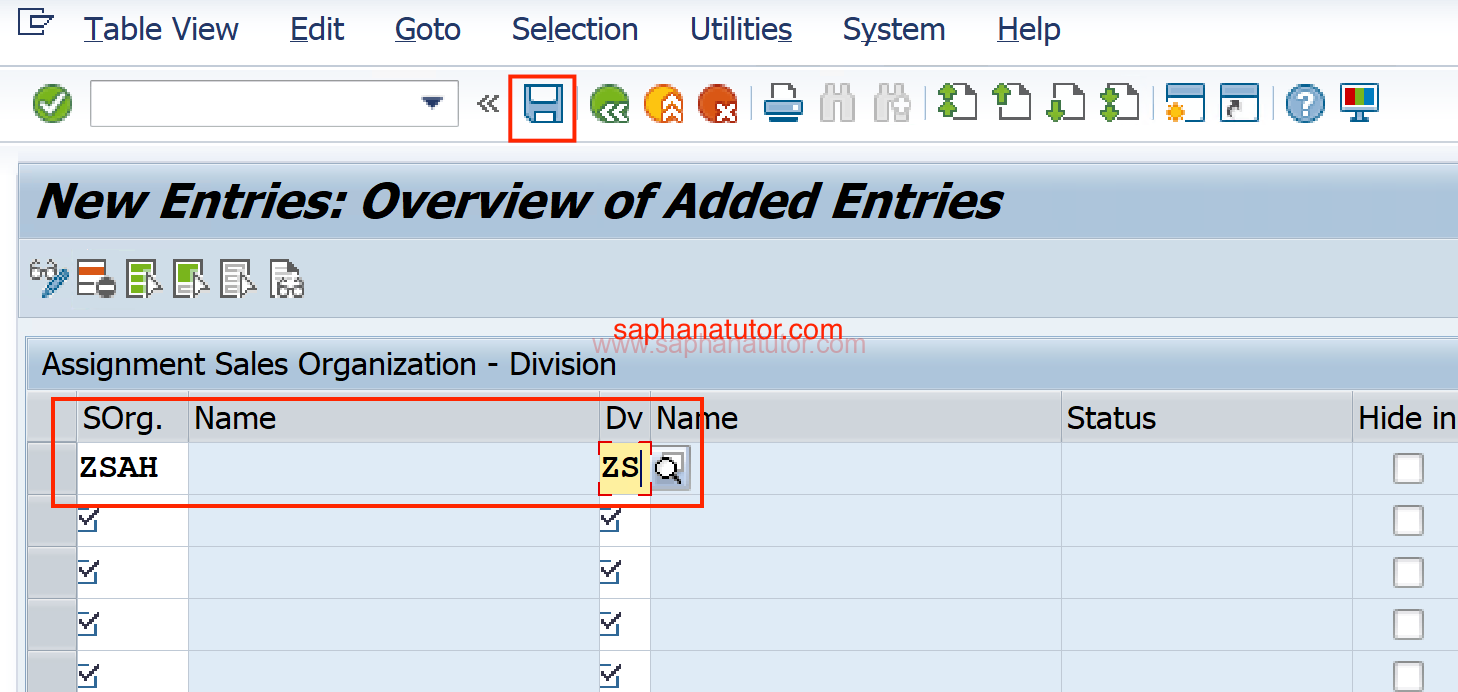This screenshot has height=692, width=1458.
Task: Go to Next Page using the single-down-arrow icon
Action: [x=1065, y=103]
